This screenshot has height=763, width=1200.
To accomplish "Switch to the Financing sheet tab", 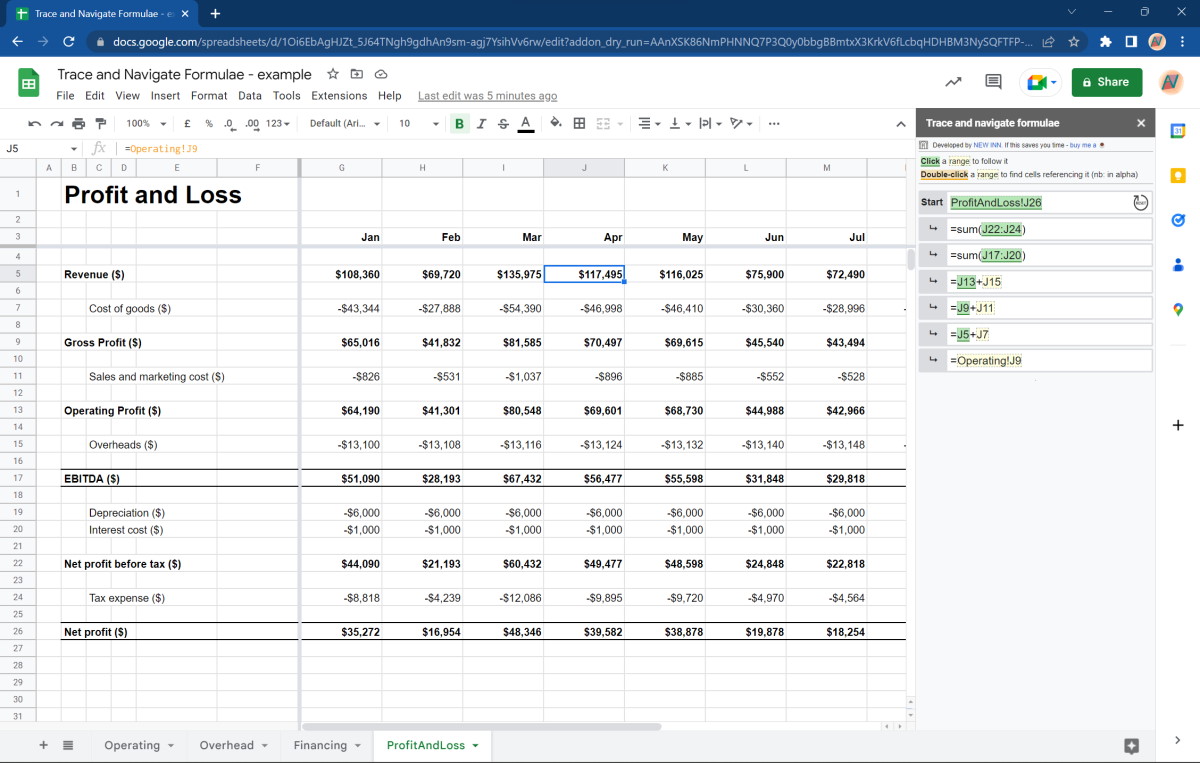I will tap(328, 745).
